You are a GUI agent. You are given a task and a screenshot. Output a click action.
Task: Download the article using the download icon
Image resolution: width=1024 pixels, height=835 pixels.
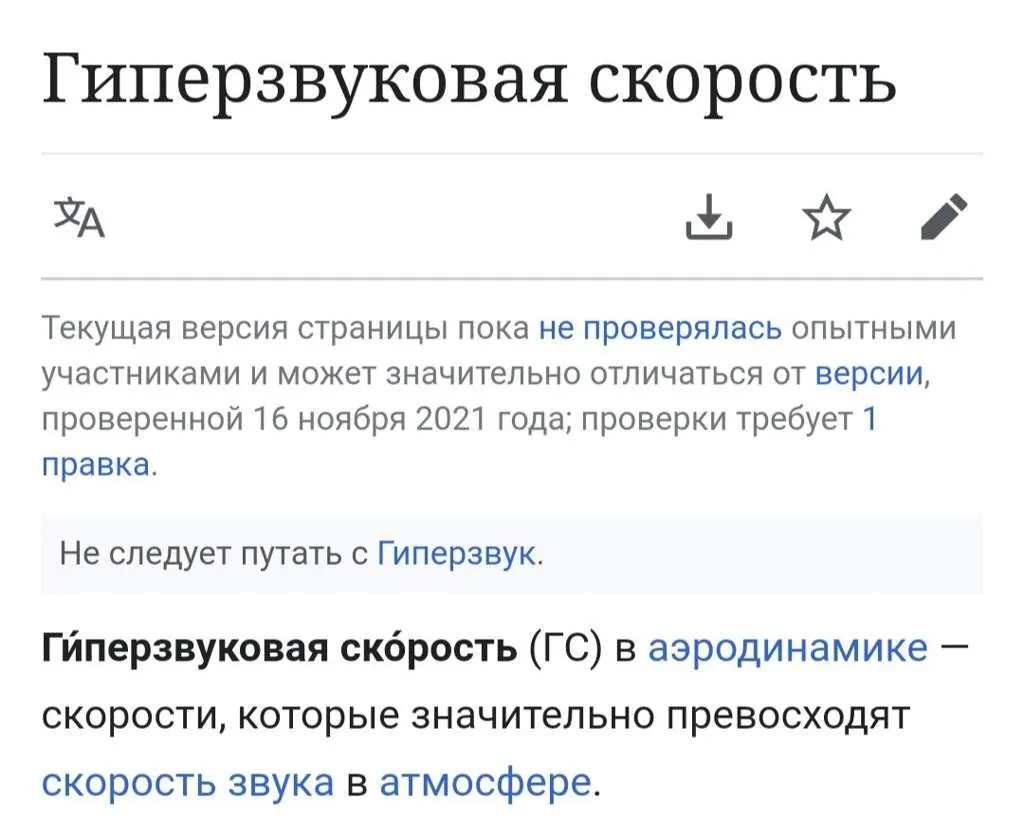[x=709, y=217]
